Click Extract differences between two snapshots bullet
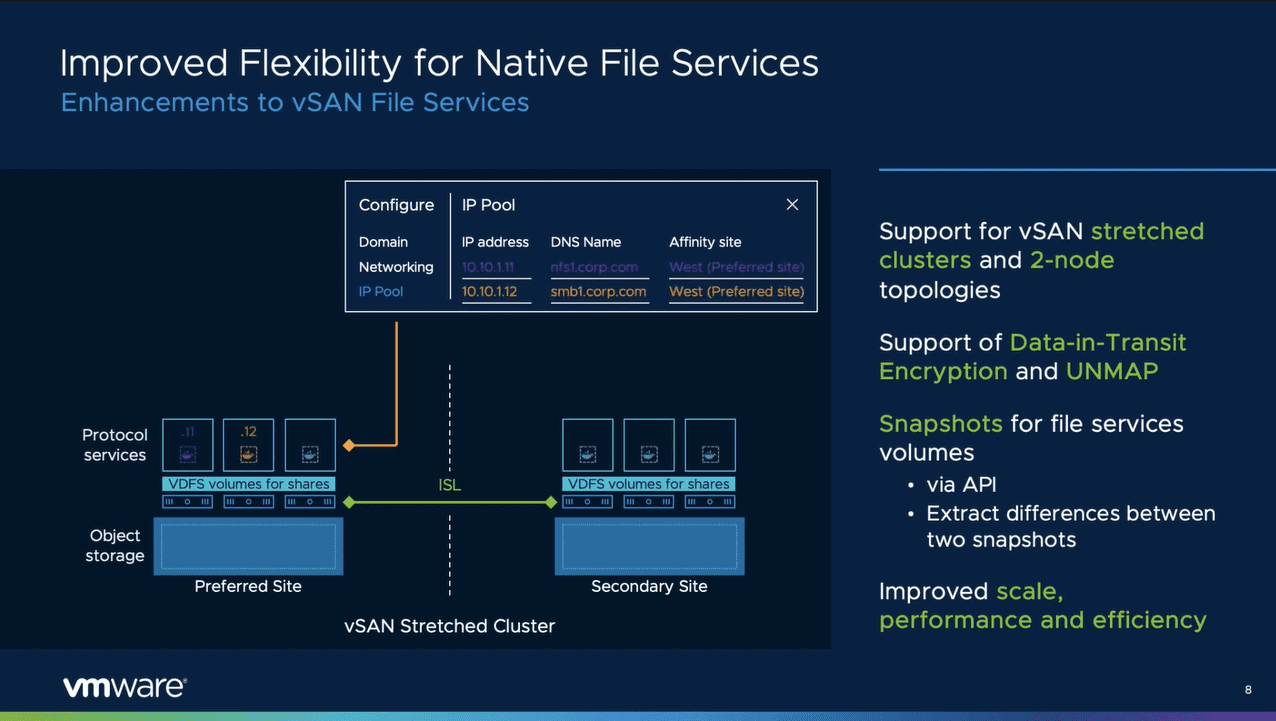Viewport: 1276px width, 721px height. 1071,526
